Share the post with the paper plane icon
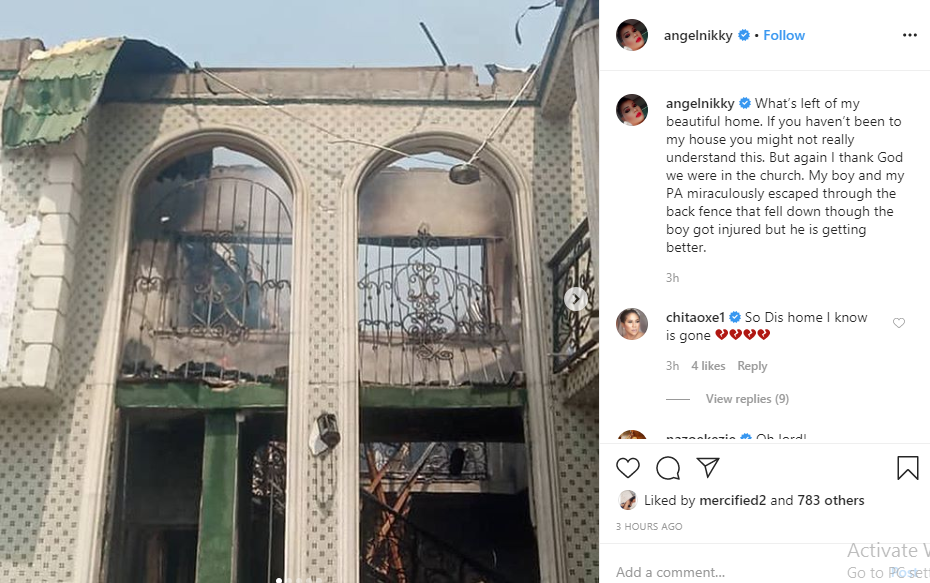Image resolution: width=930 pixels, height=583 pixels. coord(708,467)
